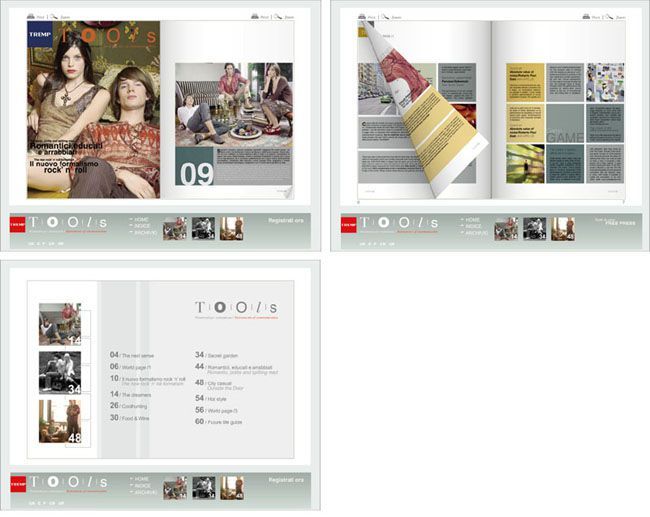650x517 pixels.
Task: Click the Zoom magnifier icon above the cover page
Action: coord(54,16)
